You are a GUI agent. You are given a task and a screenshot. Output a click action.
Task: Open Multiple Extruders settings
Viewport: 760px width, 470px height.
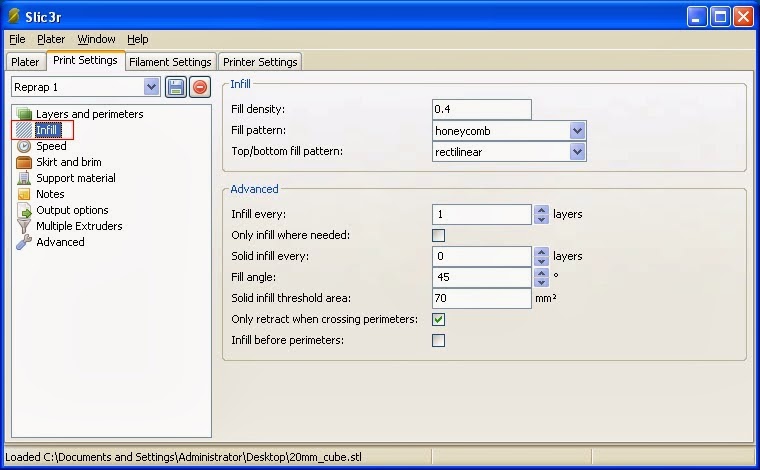[79, 226]
